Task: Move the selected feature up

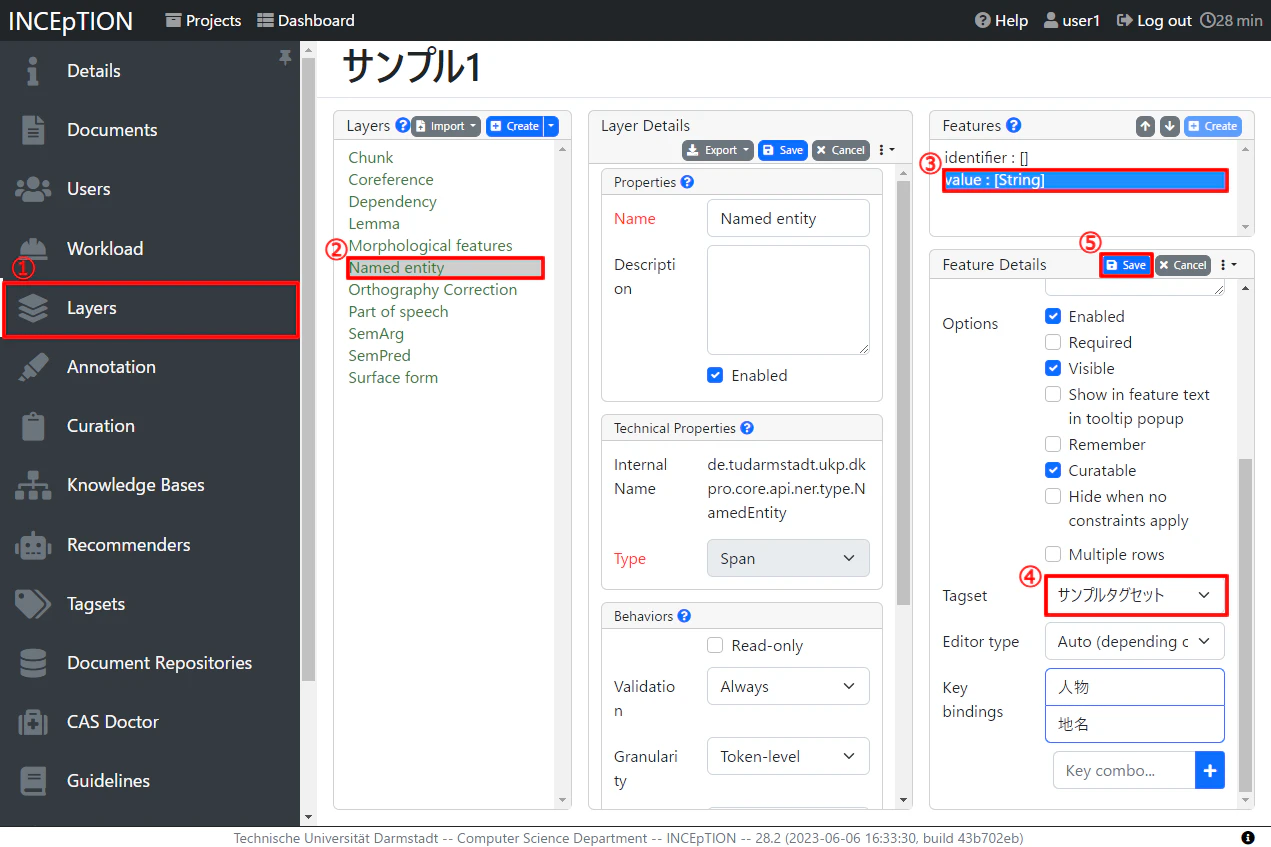Action: point(1145,126)
